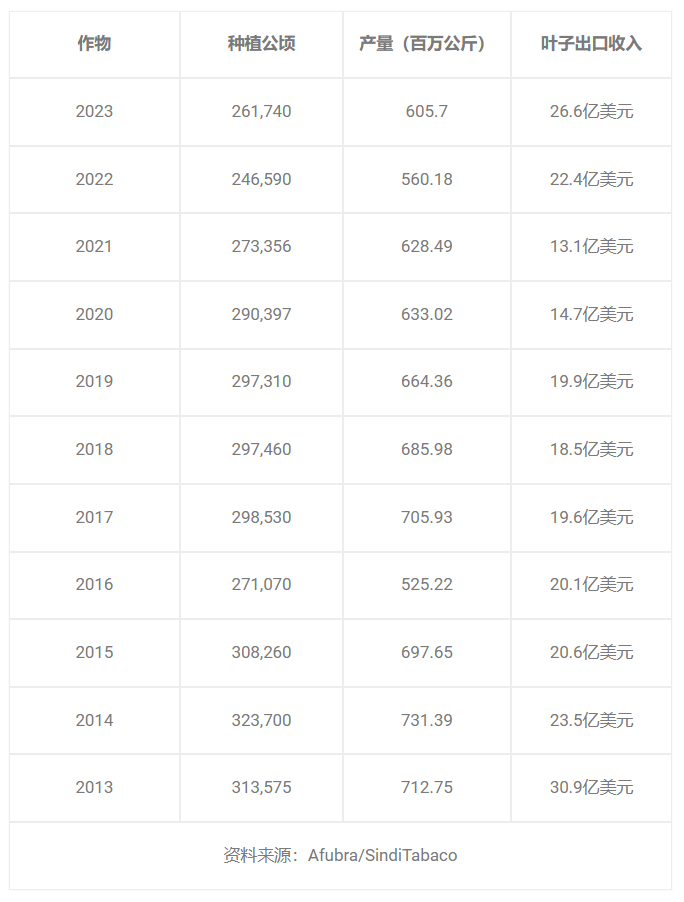Select the 2016 year cell
This screenshot has width=684, height=902.
coord(94,584)
